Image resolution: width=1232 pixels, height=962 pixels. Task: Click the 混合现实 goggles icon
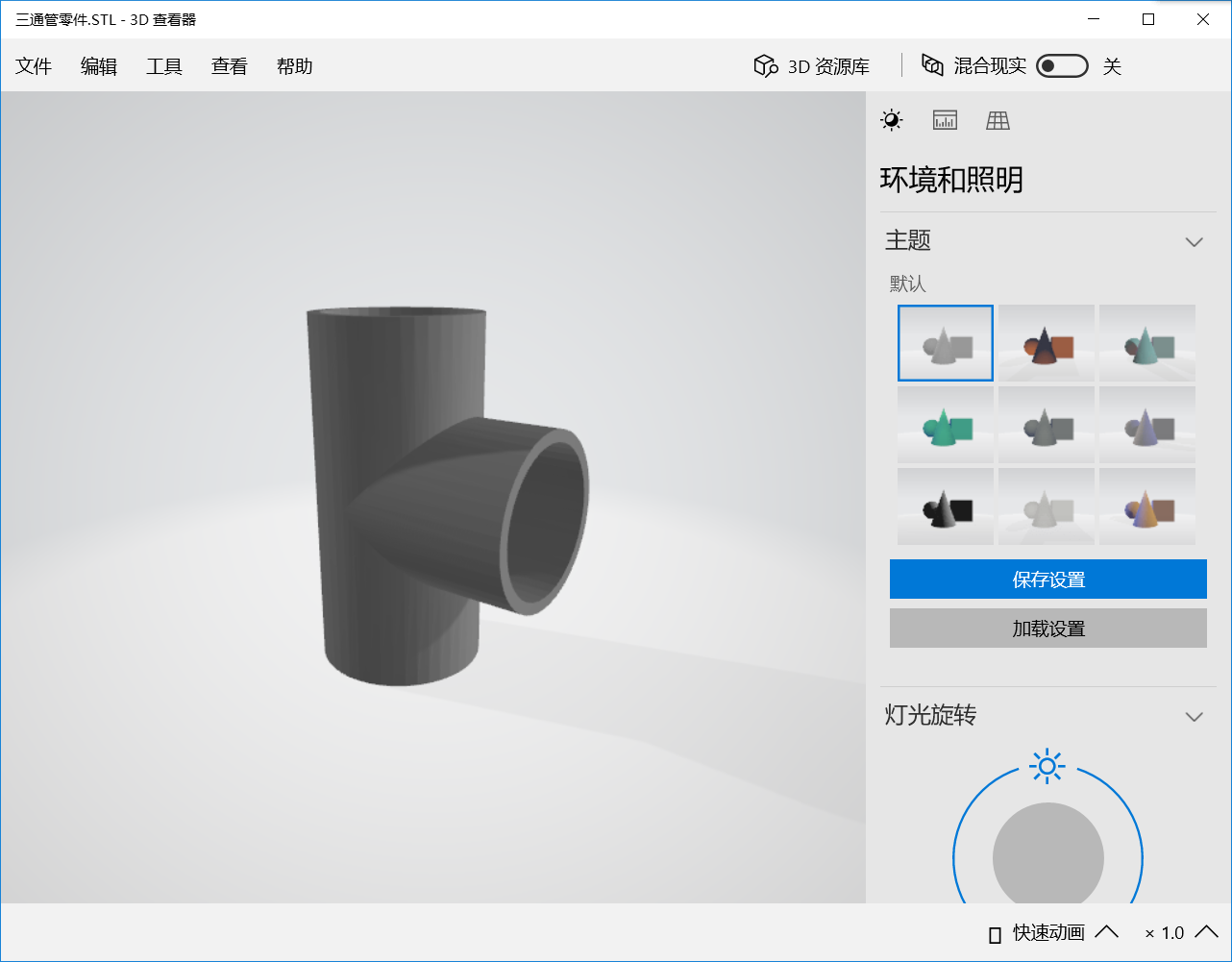pos(931,65)
